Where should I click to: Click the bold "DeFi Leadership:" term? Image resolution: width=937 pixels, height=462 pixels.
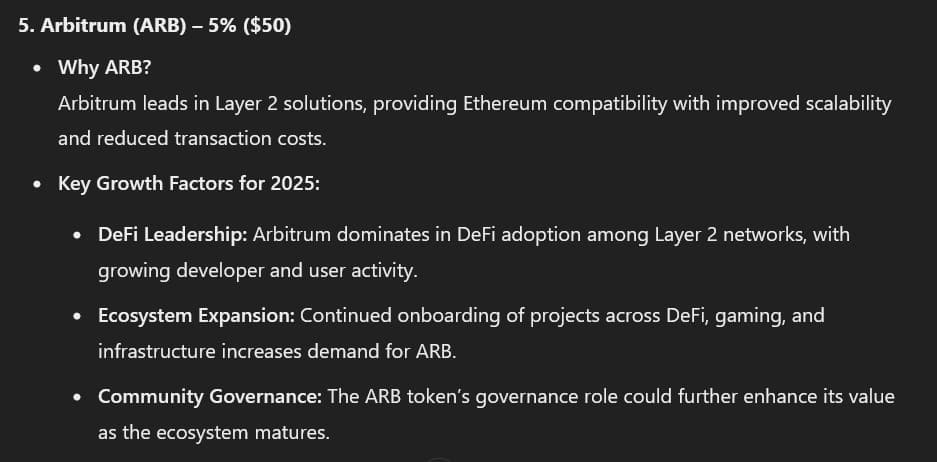coord(173,234)
